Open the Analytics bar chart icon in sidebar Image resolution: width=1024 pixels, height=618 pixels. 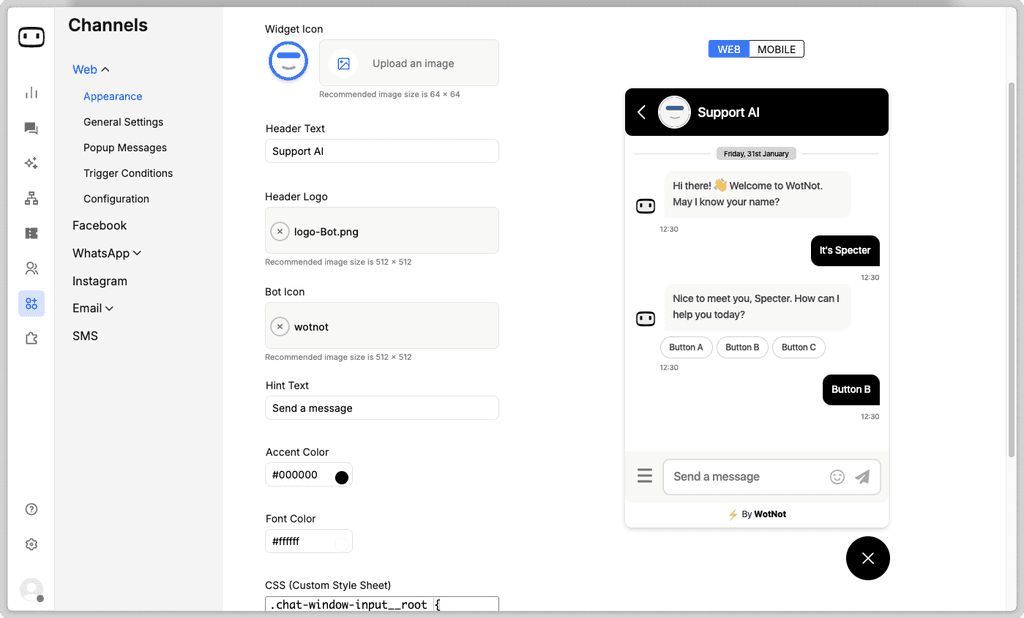tap(31, 92)
